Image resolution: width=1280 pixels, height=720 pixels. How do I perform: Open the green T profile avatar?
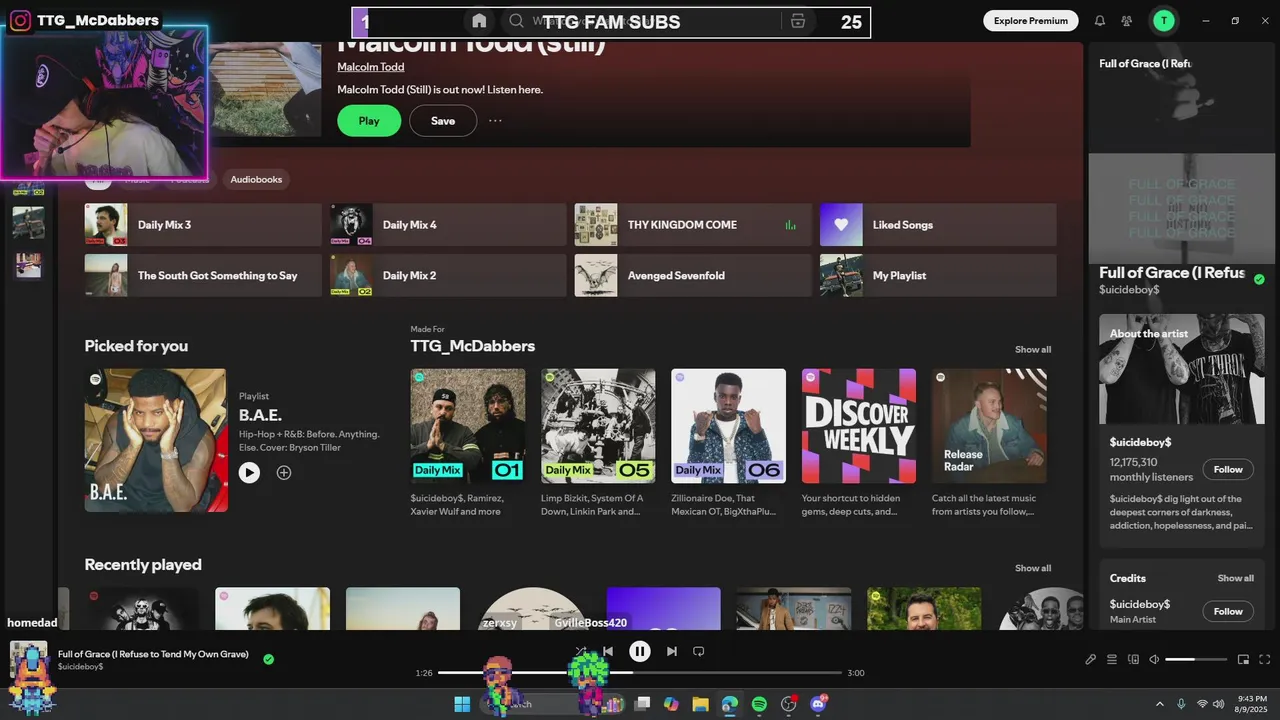click(x=1164, y=20)
